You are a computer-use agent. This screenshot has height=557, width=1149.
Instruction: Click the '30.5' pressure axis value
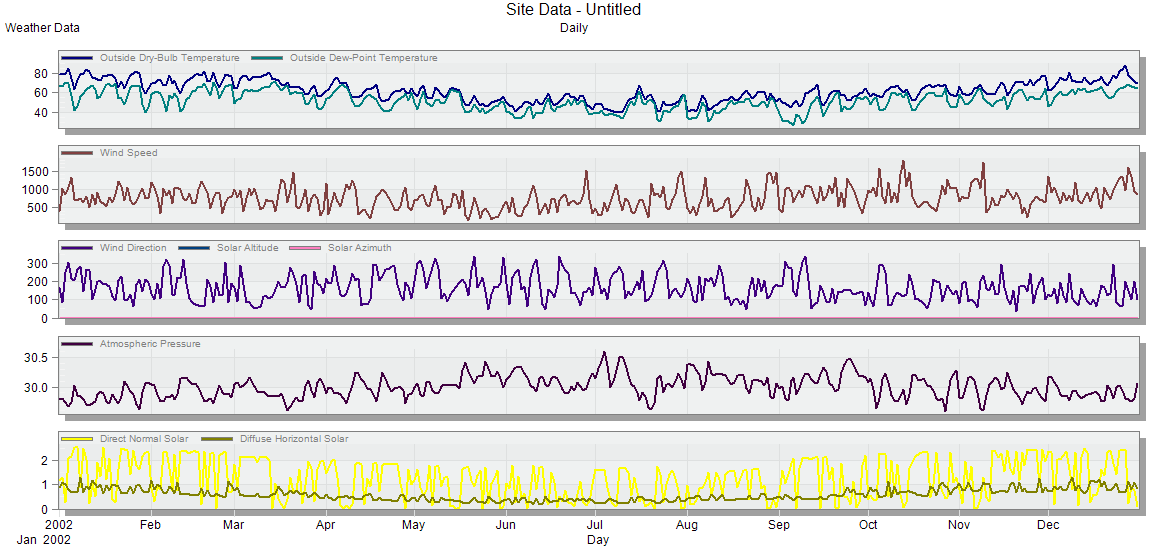click(37, 358)
